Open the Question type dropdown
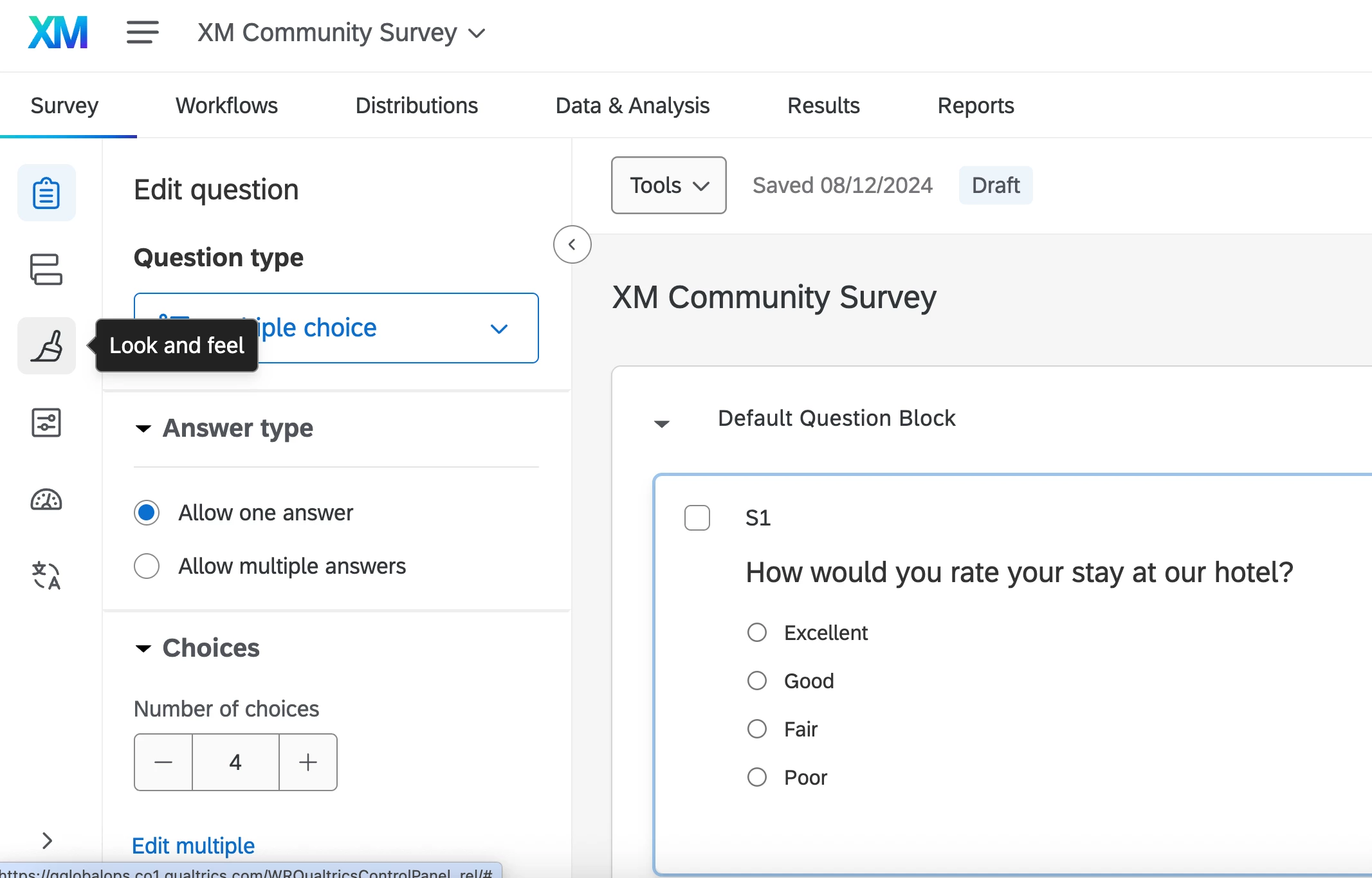The height and width of the screenshot is (878, 1372). click(336, 328)
